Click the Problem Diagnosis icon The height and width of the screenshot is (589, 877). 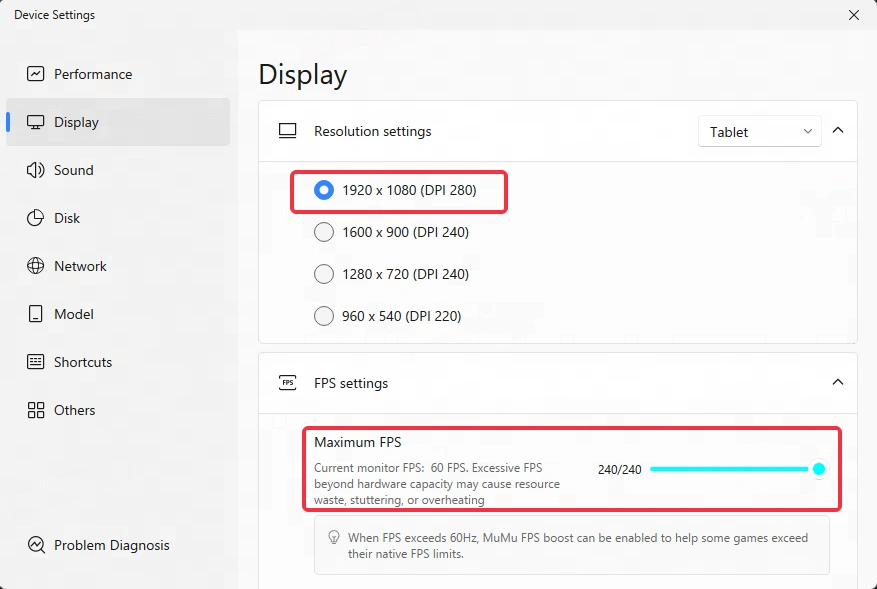click(x=36, y=545)
